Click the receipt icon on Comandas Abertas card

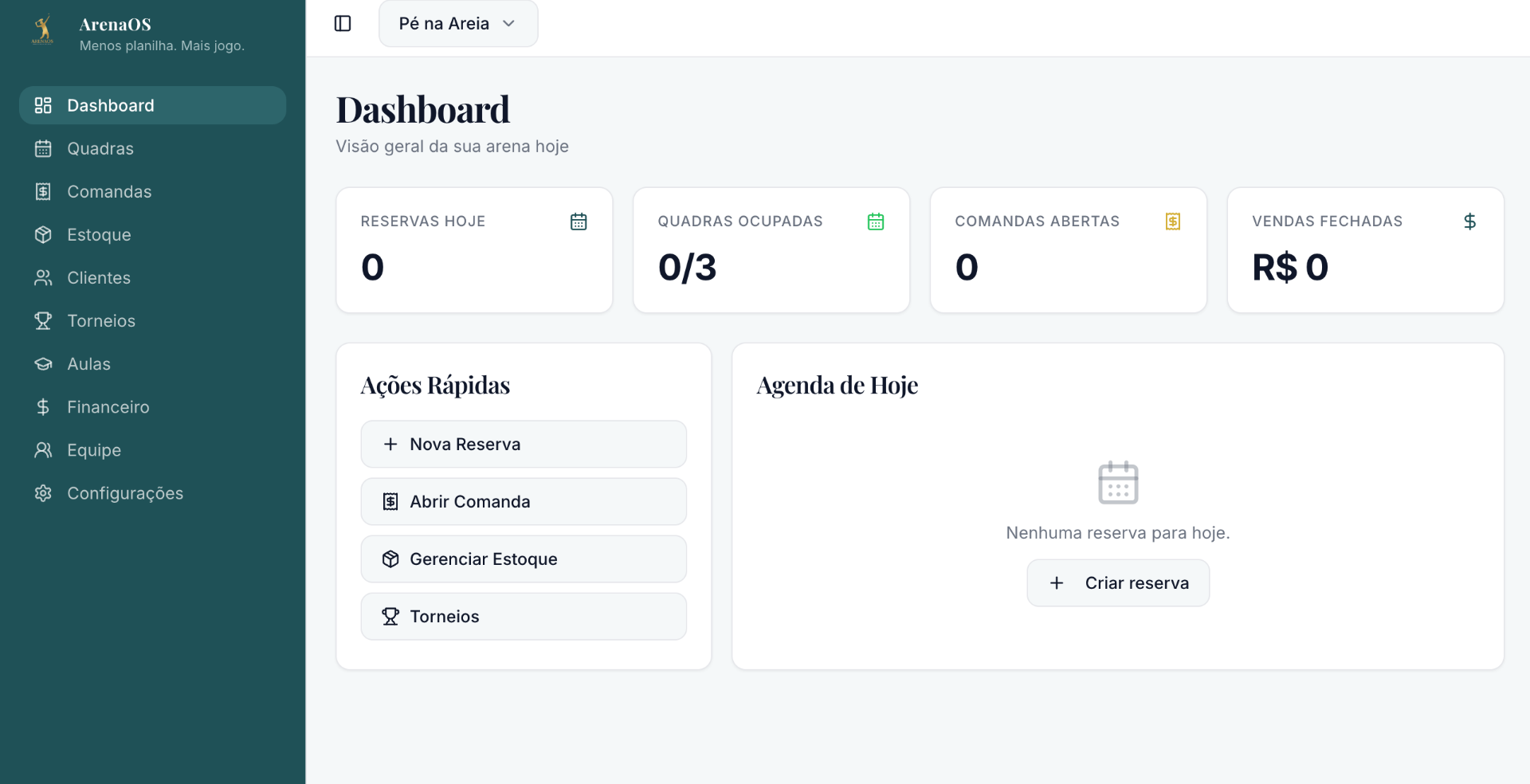1173,221
